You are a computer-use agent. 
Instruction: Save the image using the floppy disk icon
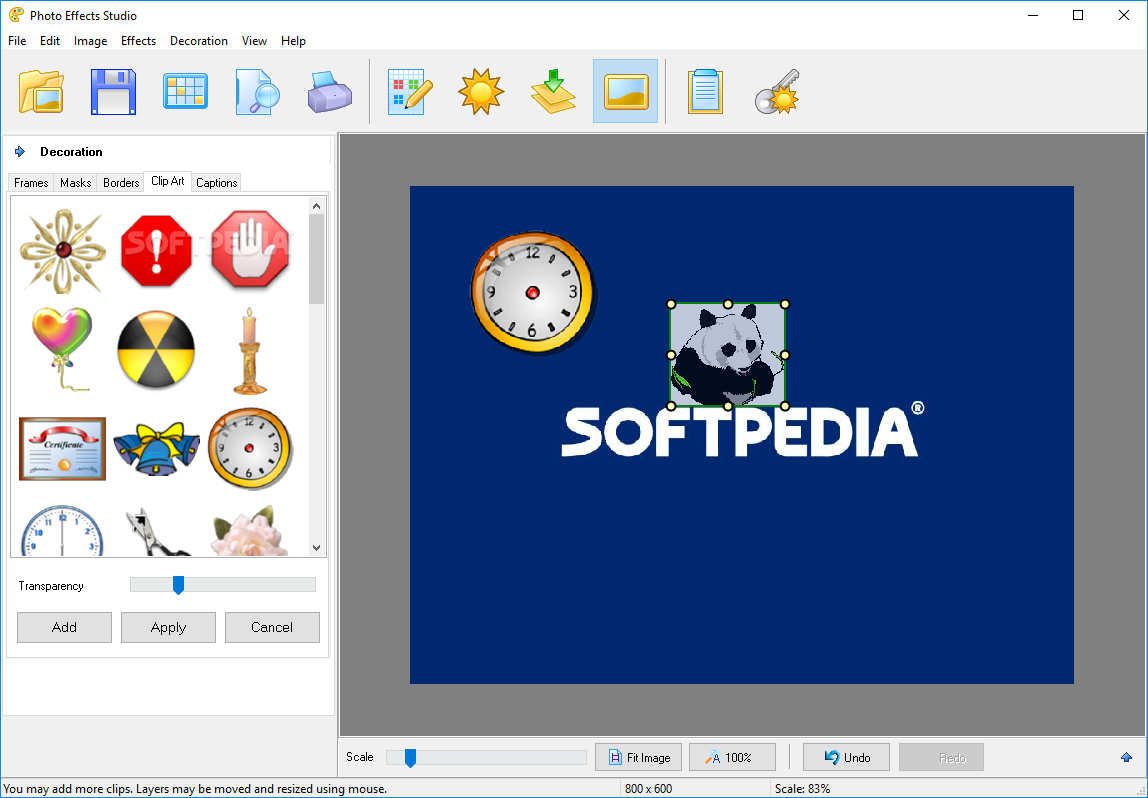point(113,92)
